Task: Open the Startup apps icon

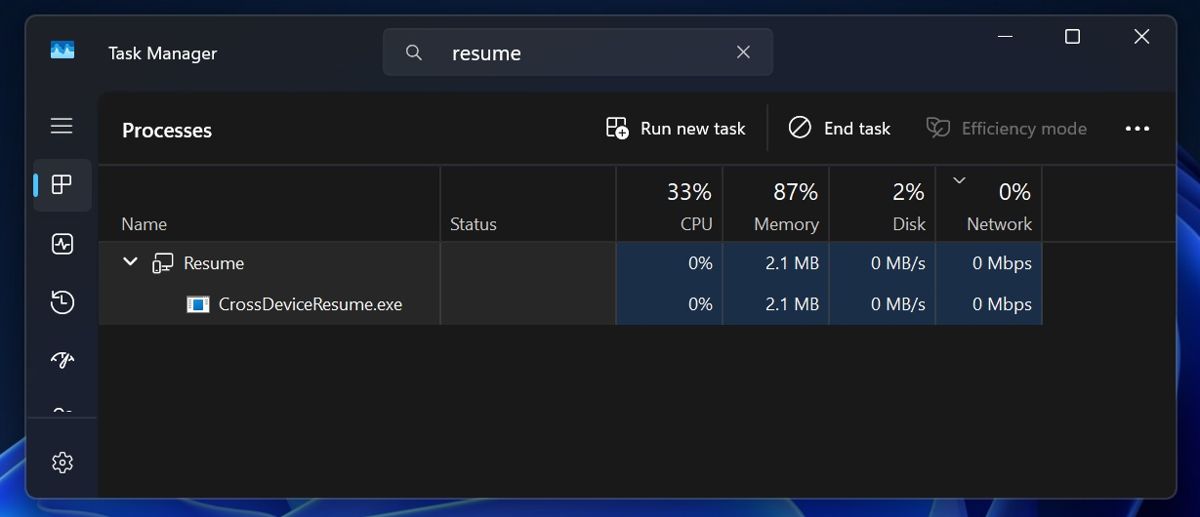Action: 62,360
